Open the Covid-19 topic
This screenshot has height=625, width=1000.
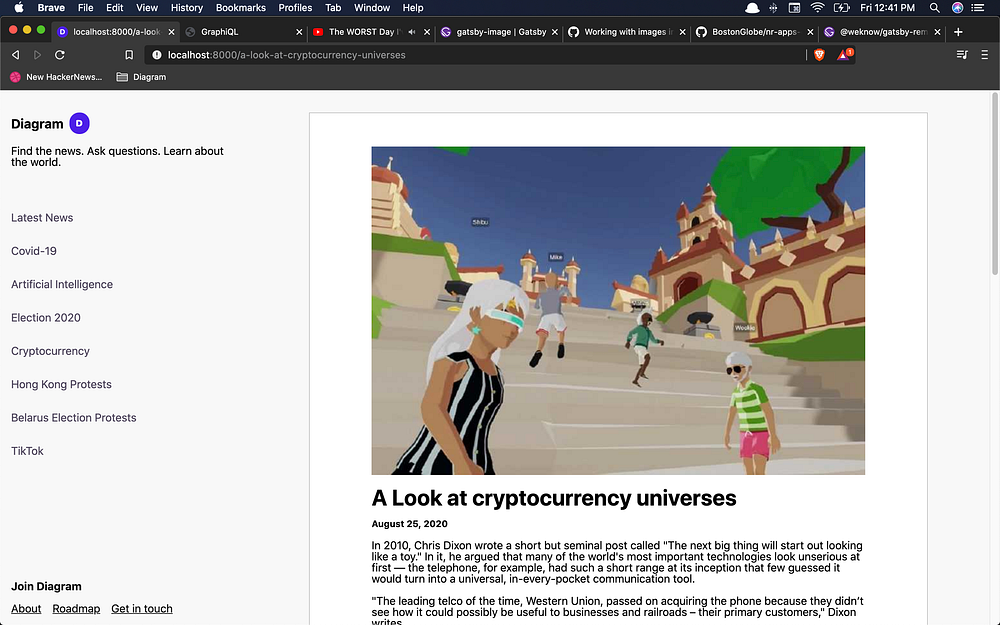tap(34, 251)
